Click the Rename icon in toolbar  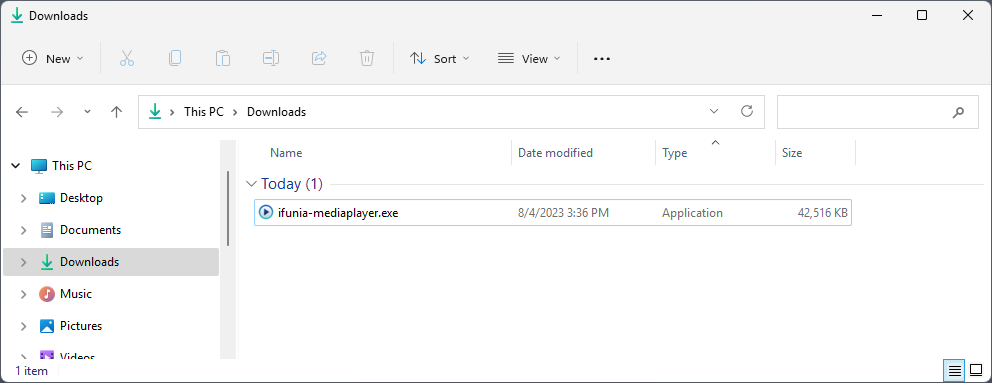pos(271,58)
